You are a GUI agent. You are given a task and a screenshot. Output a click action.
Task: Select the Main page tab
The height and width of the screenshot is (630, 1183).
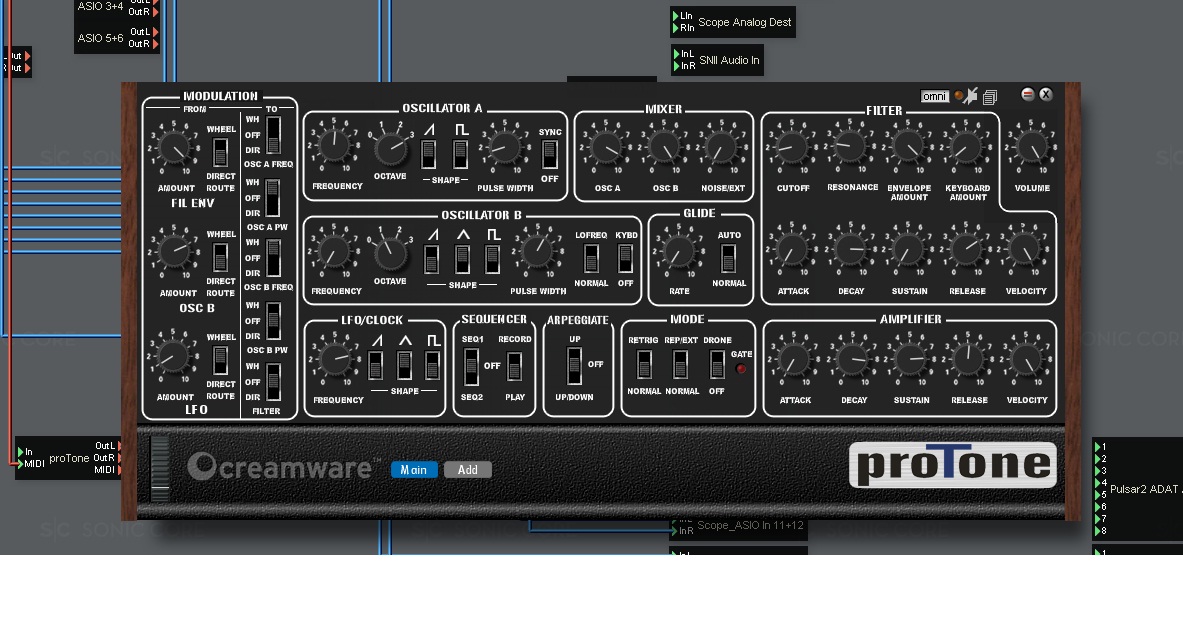(x=413, y=469)
